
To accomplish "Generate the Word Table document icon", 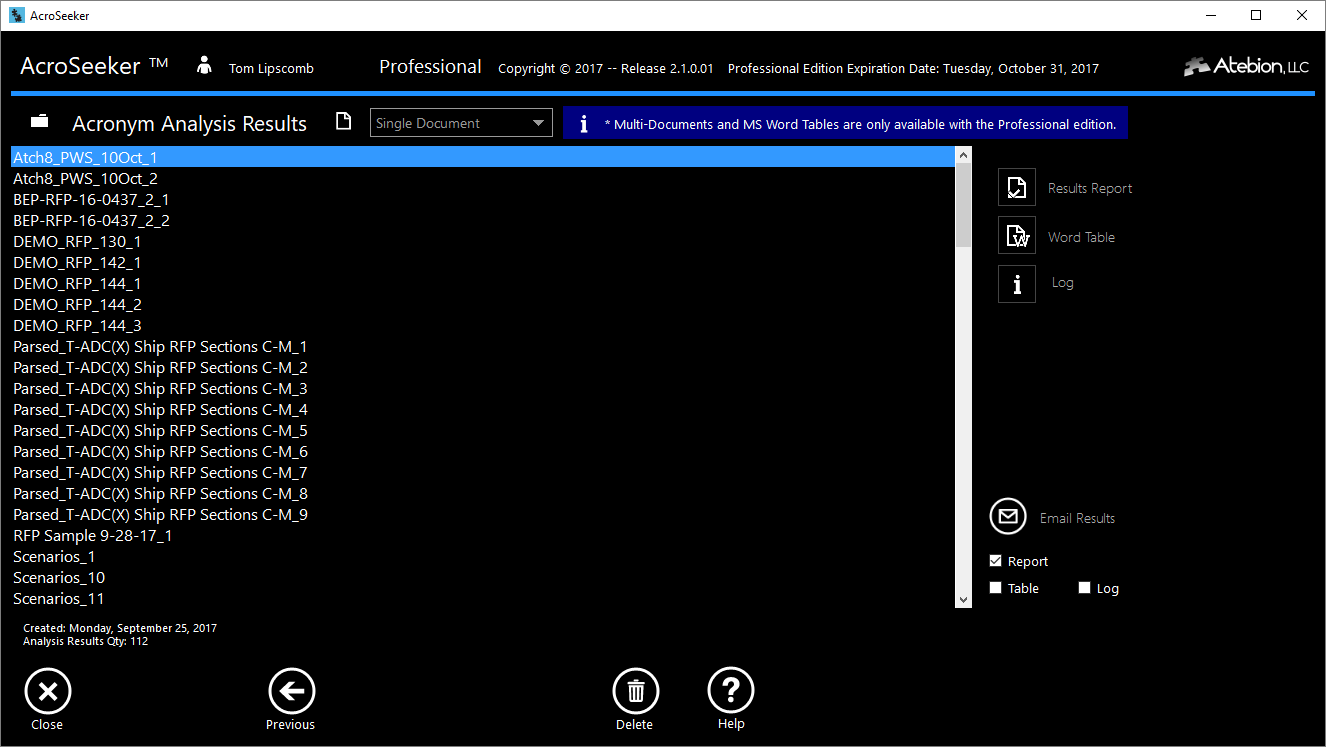I will pyautogui.click(x=1017, y=236).
